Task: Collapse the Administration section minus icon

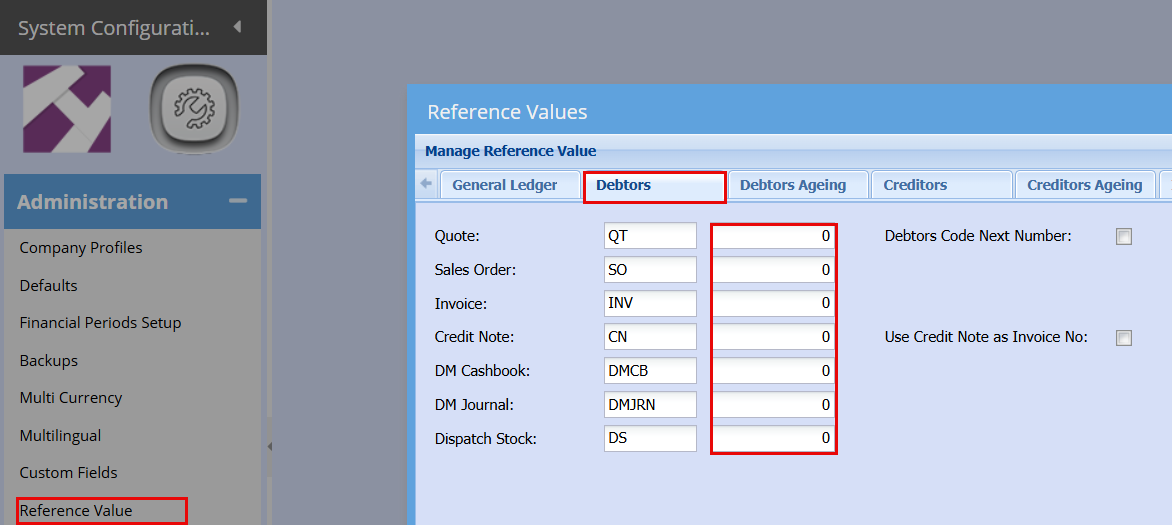Action: tap(238, 201)
